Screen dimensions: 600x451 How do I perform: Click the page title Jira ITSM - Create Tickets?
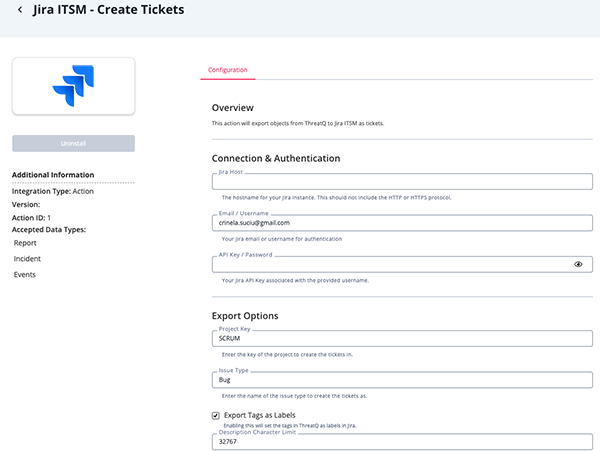(109, 10)
